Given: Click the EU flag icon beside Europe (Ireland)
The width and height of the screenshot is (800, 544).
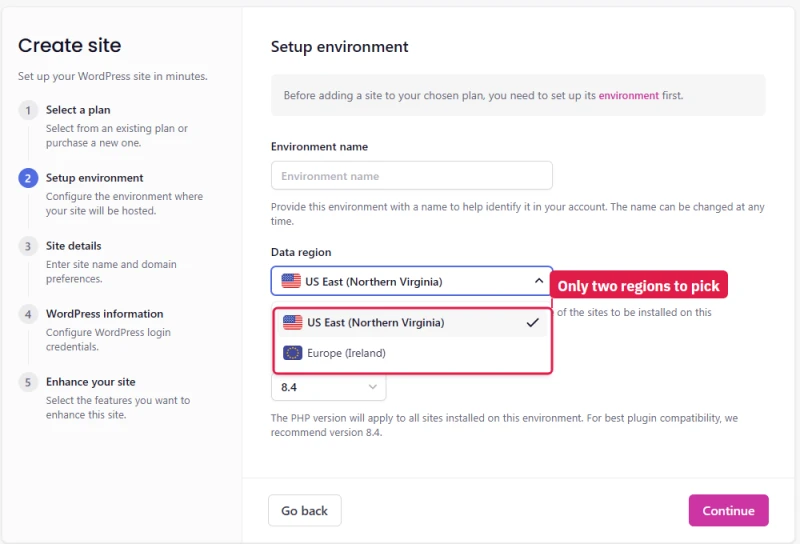Looking at the screenshot, I should [x=292, y=353].
